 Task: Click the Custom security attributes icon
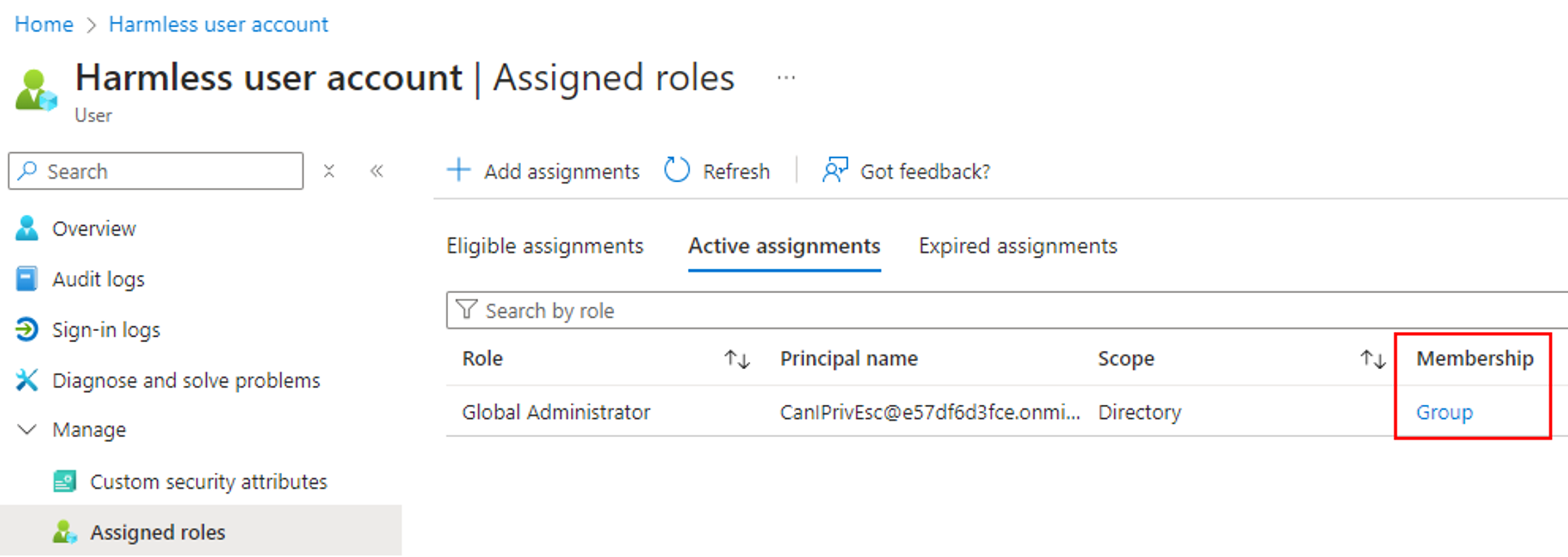pos(65,481)
